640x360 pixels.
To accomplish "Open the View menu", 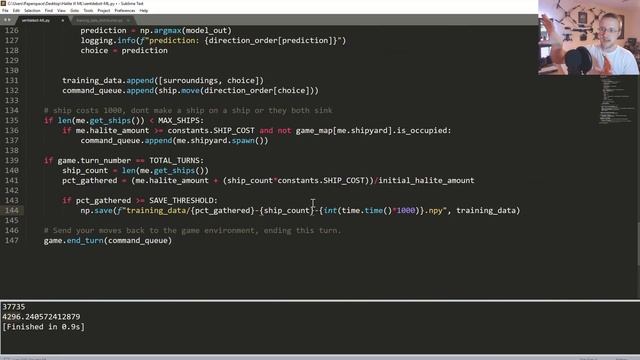I will [x=61, y=11].
